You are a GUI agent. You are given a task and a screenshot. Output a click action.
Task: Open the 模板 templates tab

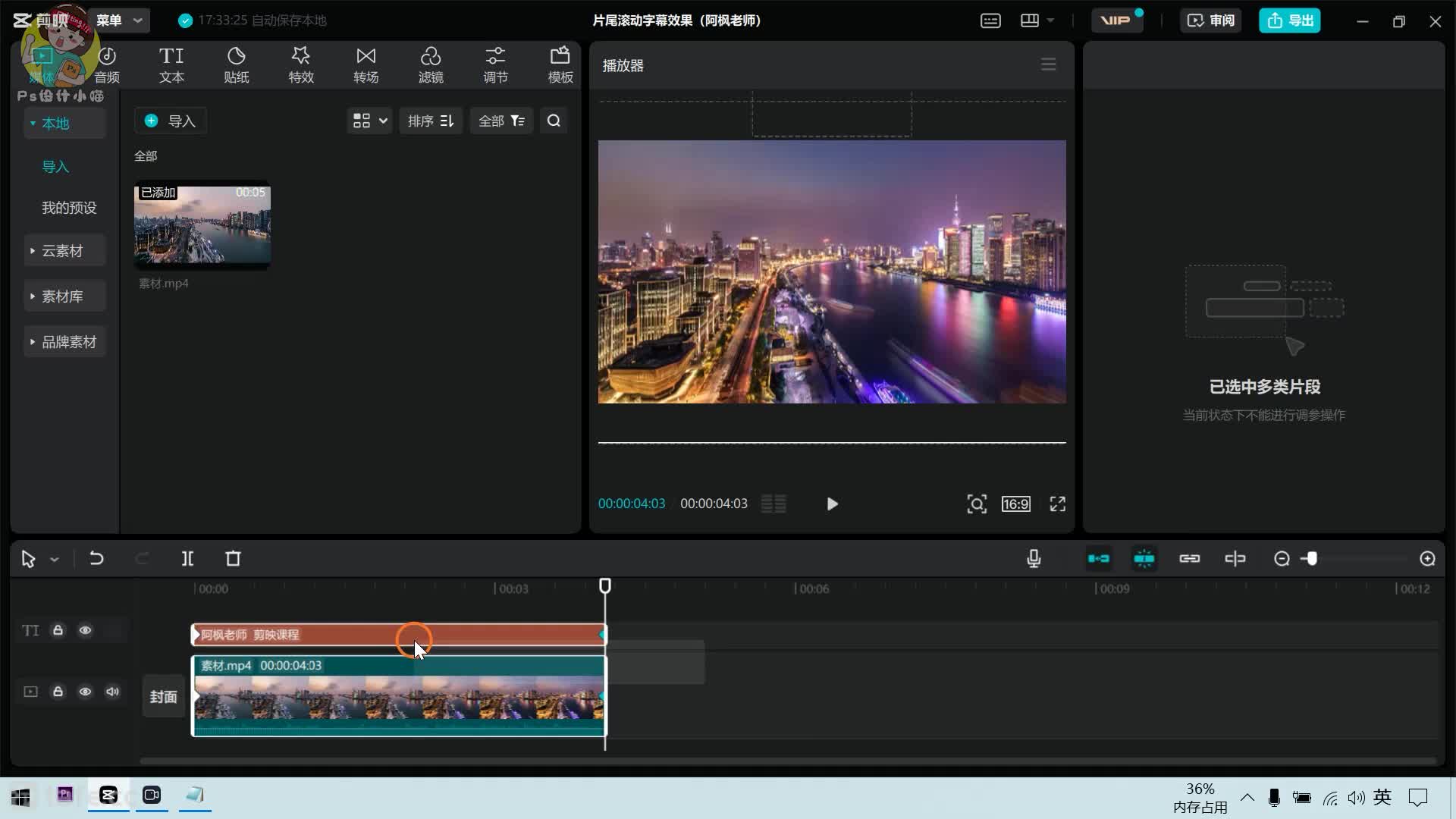tap(560, 65)
